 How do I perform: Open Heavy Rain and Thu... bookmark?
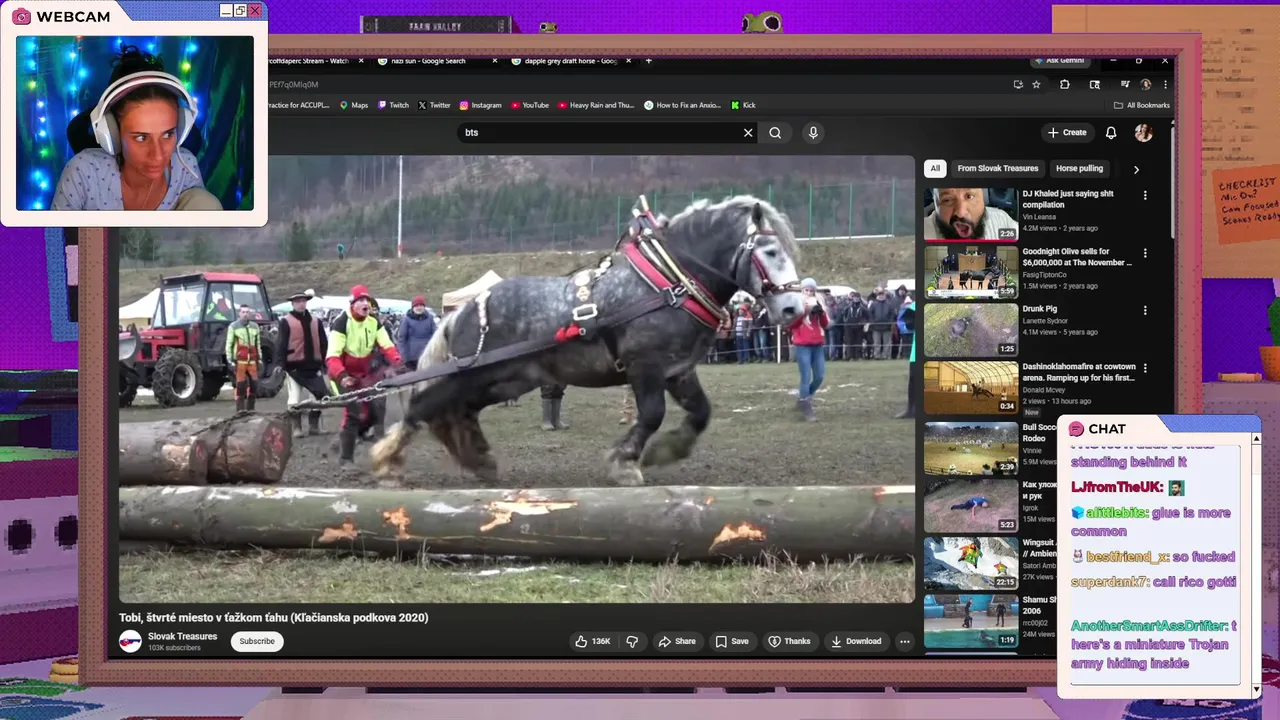click(x=596, y=105)
